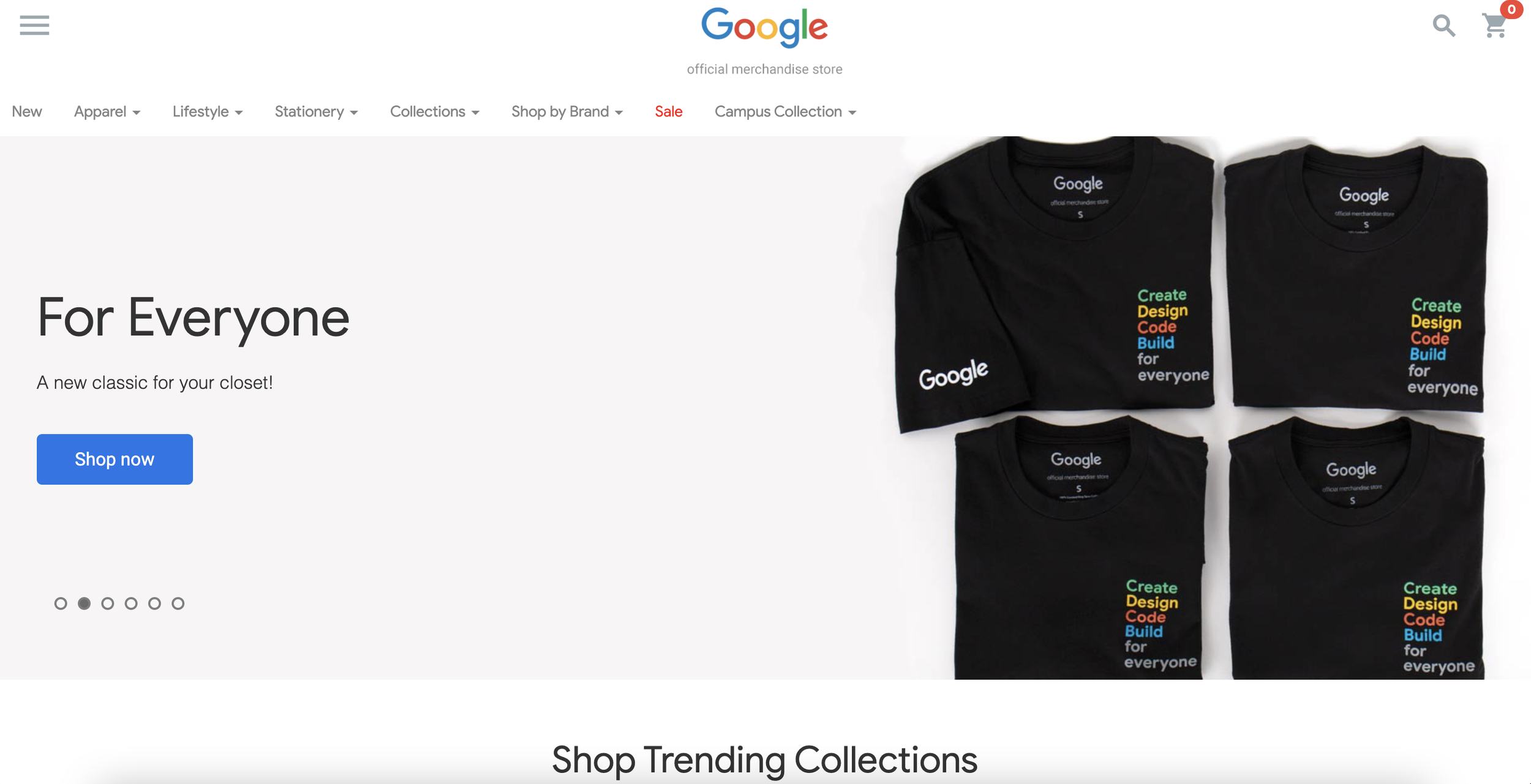Click the Google logo at top
The width and height of the screenshot is (1531, 784).
click(764, 28)
